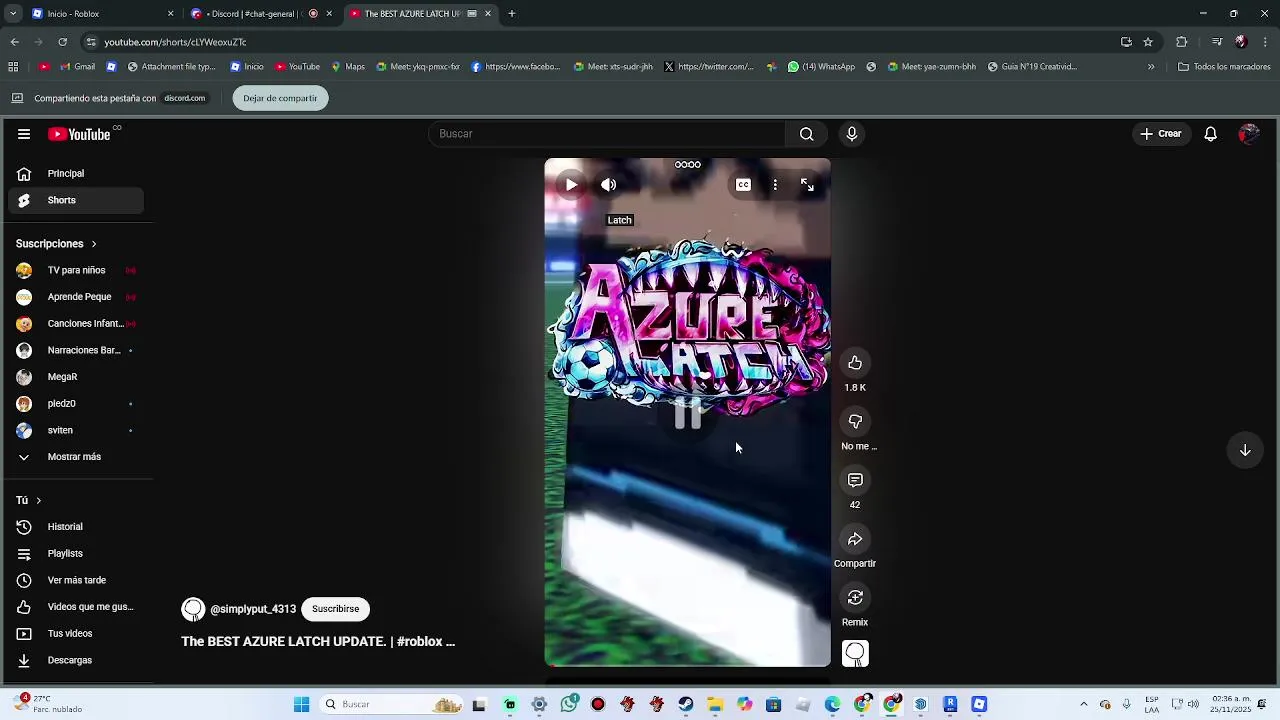Toggle closed captions on the Short
The width and height of the screenshot is (1280, 720).
[x=743, y=185]
